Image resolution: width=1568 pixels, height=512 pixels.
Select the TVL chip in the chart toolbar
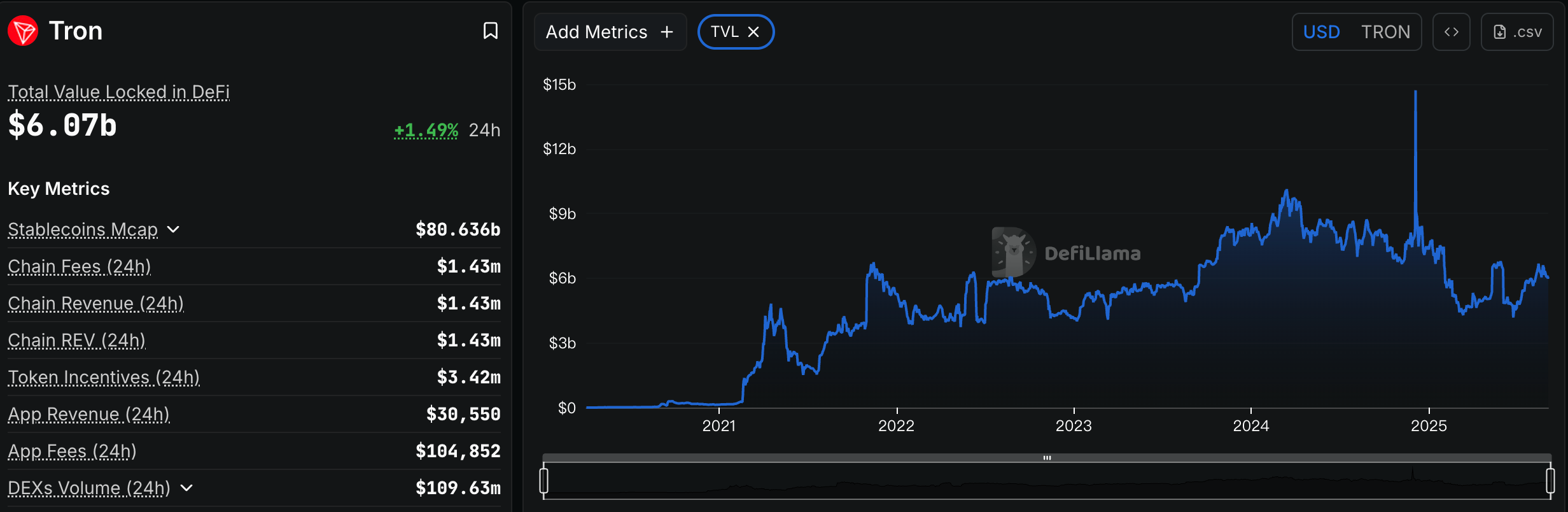[727, 31]
